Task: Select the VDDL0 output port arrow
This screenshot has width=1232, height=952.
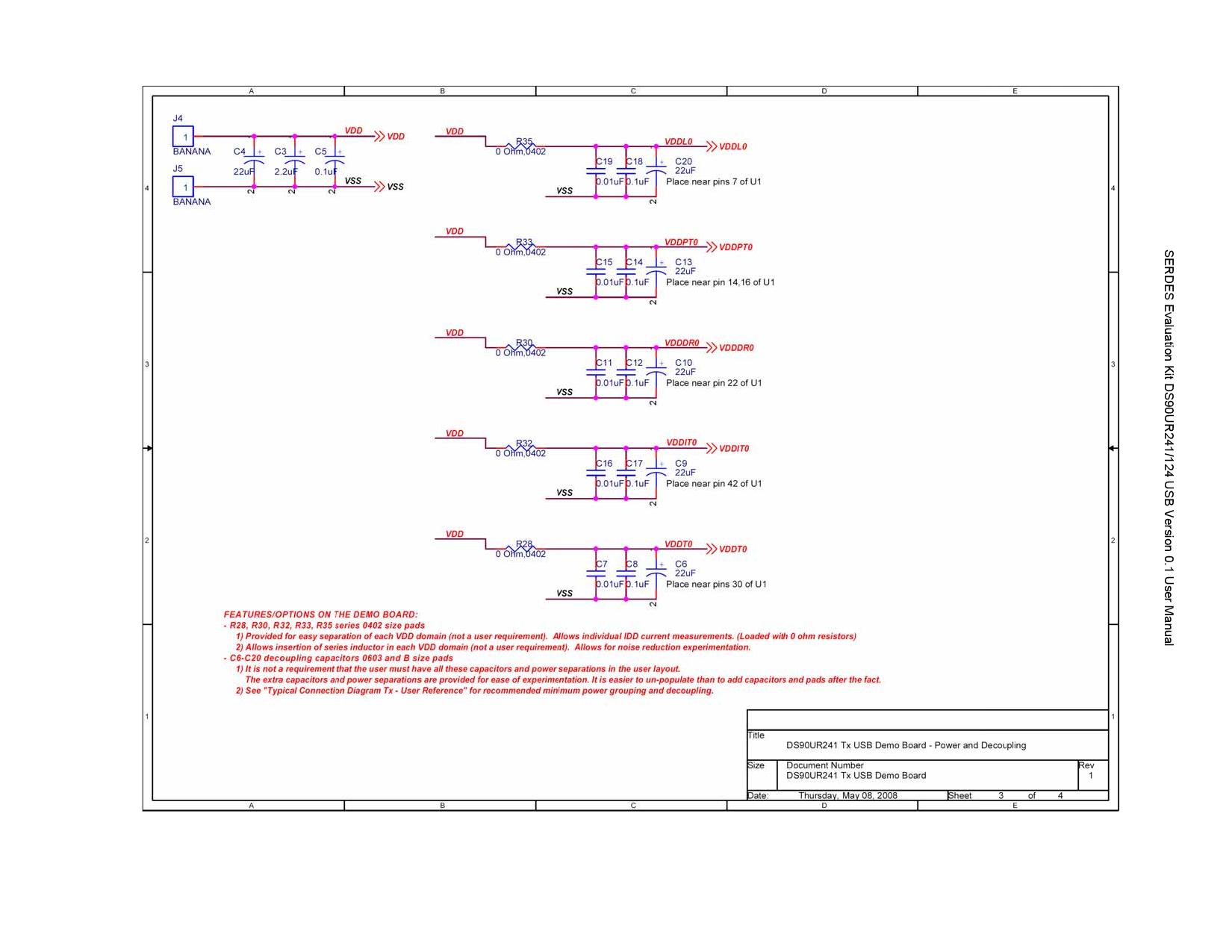Action: click(711, 146)
